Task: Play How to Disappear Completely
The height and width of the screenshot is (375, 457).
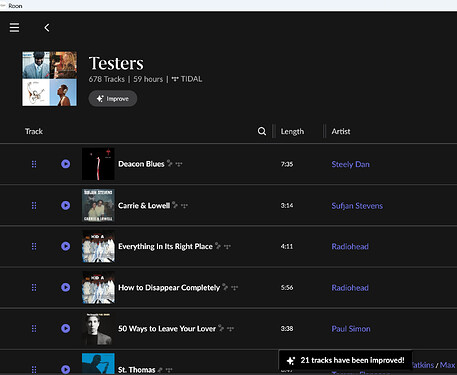Action: click(x=66, y=287)
